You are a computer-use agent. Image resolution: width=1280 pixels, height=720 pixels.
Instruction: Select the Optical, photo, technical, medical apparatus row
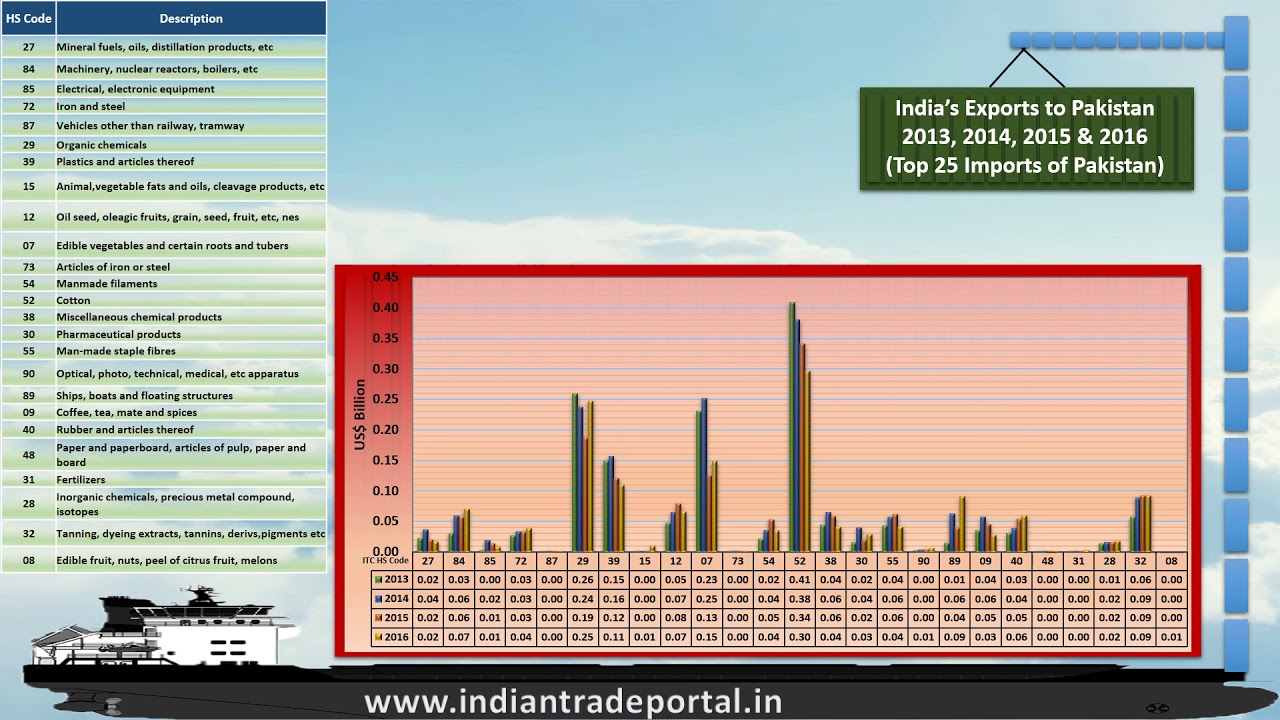(164, 374)
